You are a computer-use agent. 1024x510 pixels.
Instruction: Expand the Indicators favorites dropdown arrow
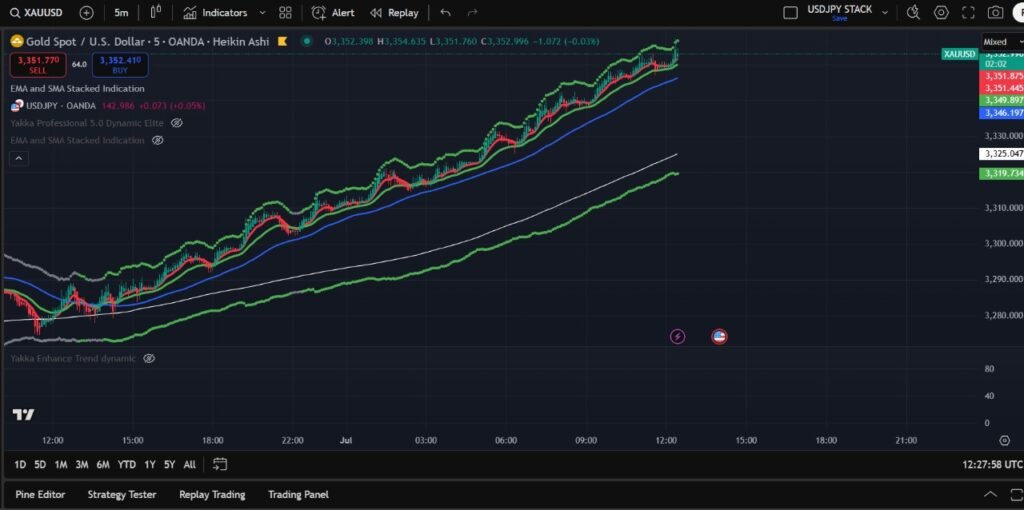(x=262, y=13)
